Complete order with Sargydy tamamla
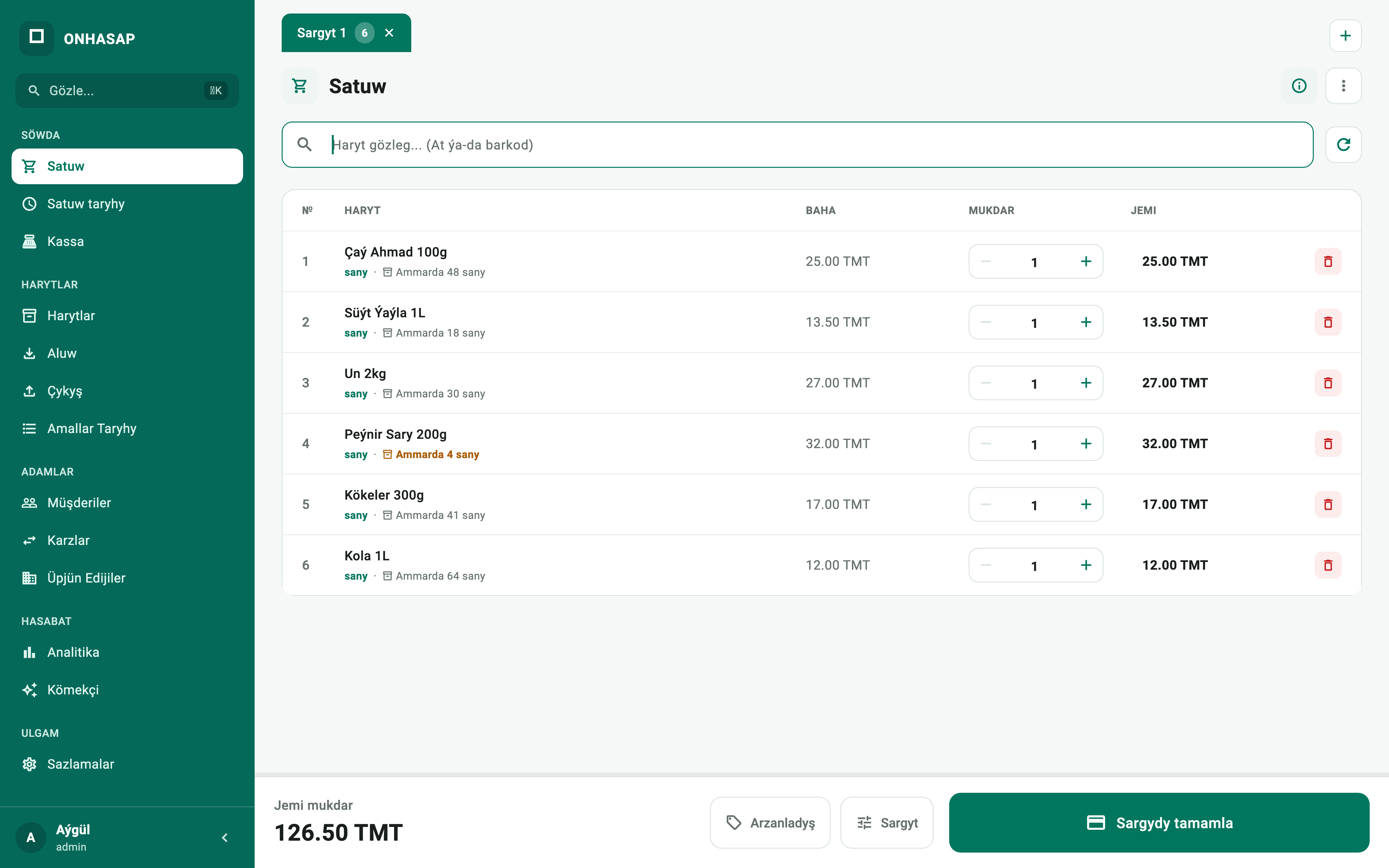Viewport: 1389px width, 868px height. coord(1159,823)
